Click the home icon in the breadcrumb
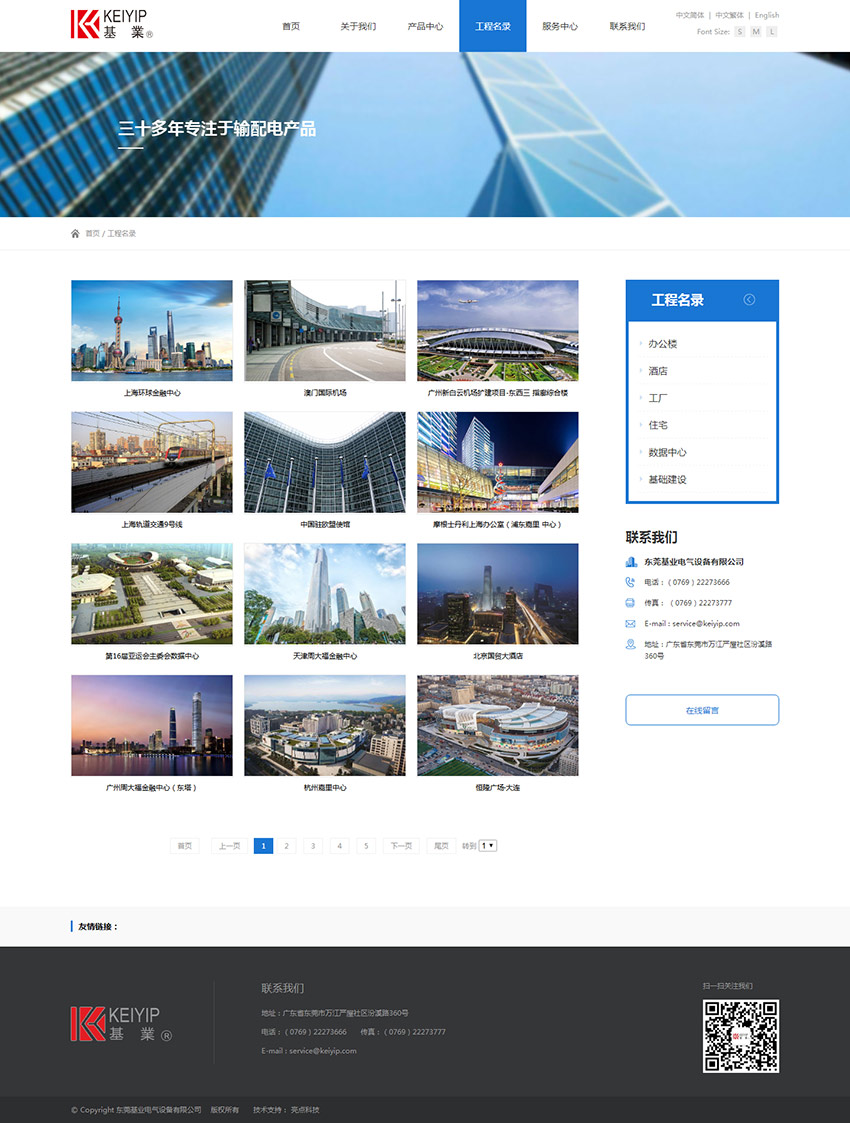This screenshot has height=1123, width=850. point(75,233)
